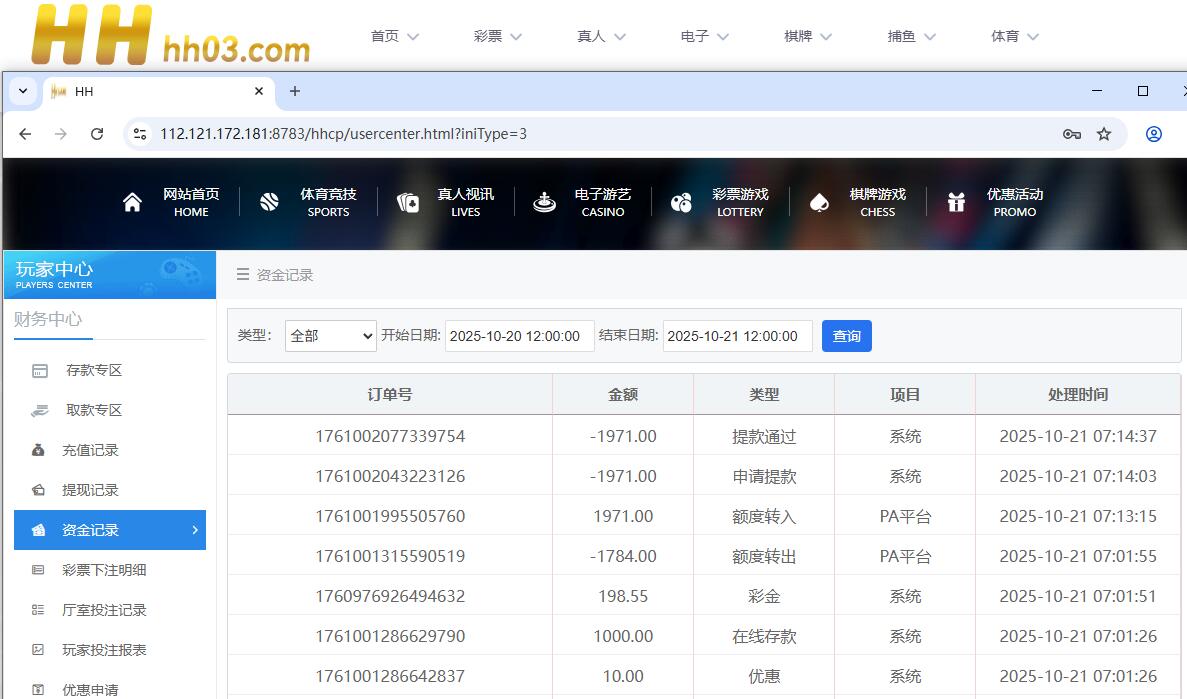Click the gift icon for 优惠活动
1187x699 pixels.
pyautogui.click(x=956, y=203)
